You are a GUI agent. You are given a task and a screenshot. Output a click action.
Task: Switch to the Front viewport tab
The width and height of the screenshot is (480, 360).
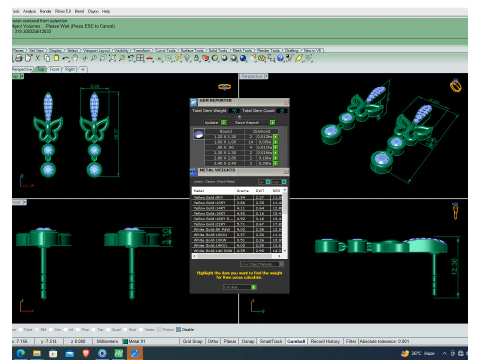tap(55, 69)
